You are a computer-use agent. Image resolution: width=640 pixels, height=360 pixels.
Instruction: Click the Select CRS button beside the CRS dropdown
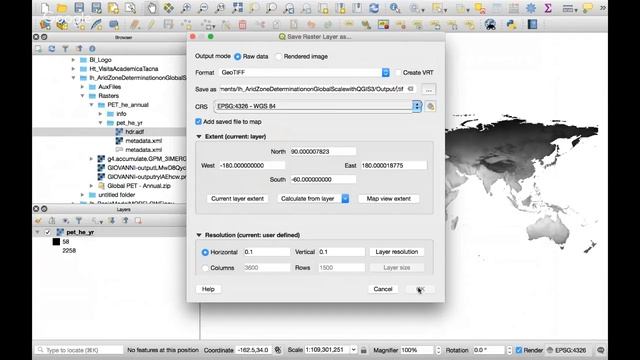430,107
